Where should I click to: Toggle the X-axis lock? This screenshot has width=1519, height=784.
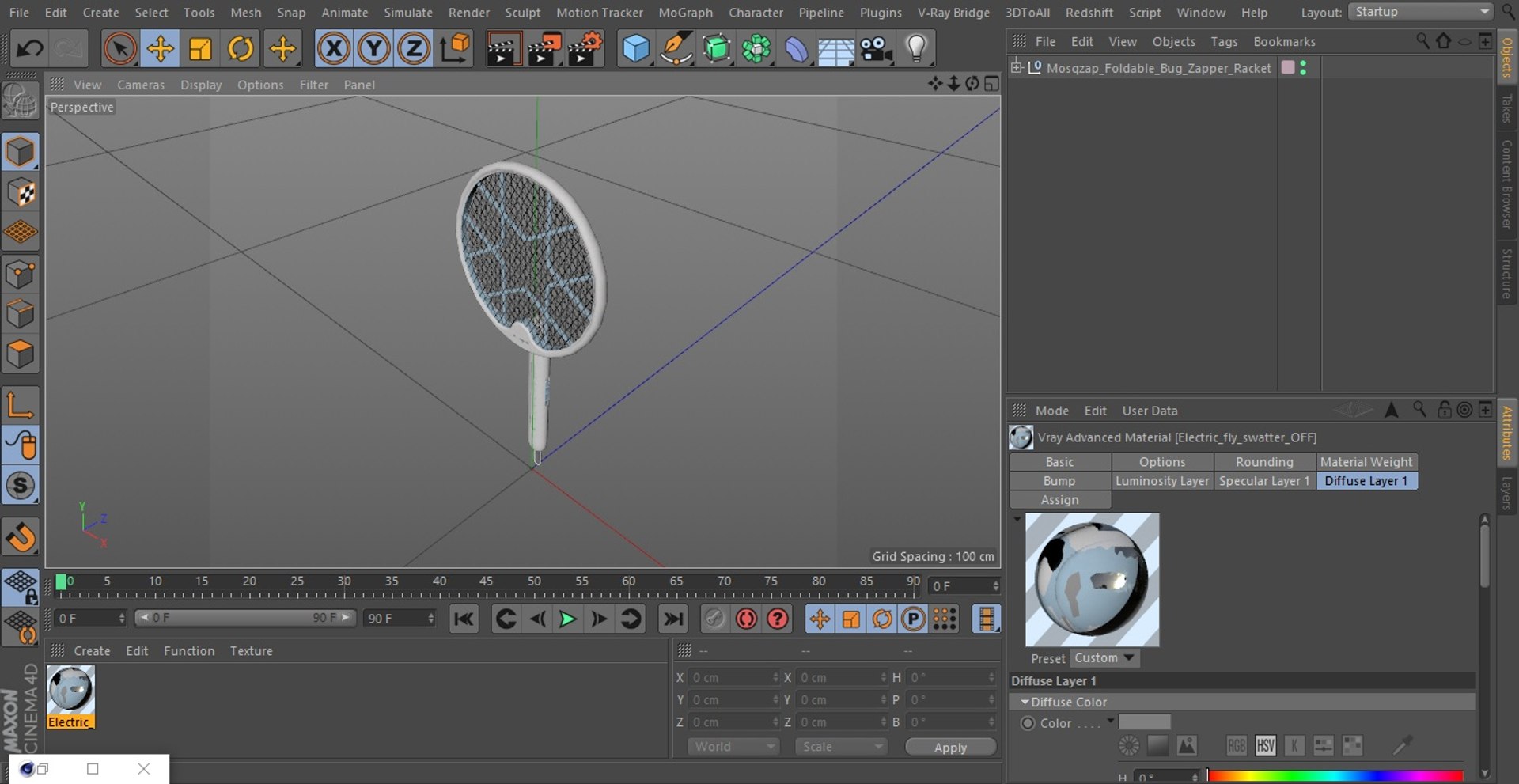tap(334, 49)
